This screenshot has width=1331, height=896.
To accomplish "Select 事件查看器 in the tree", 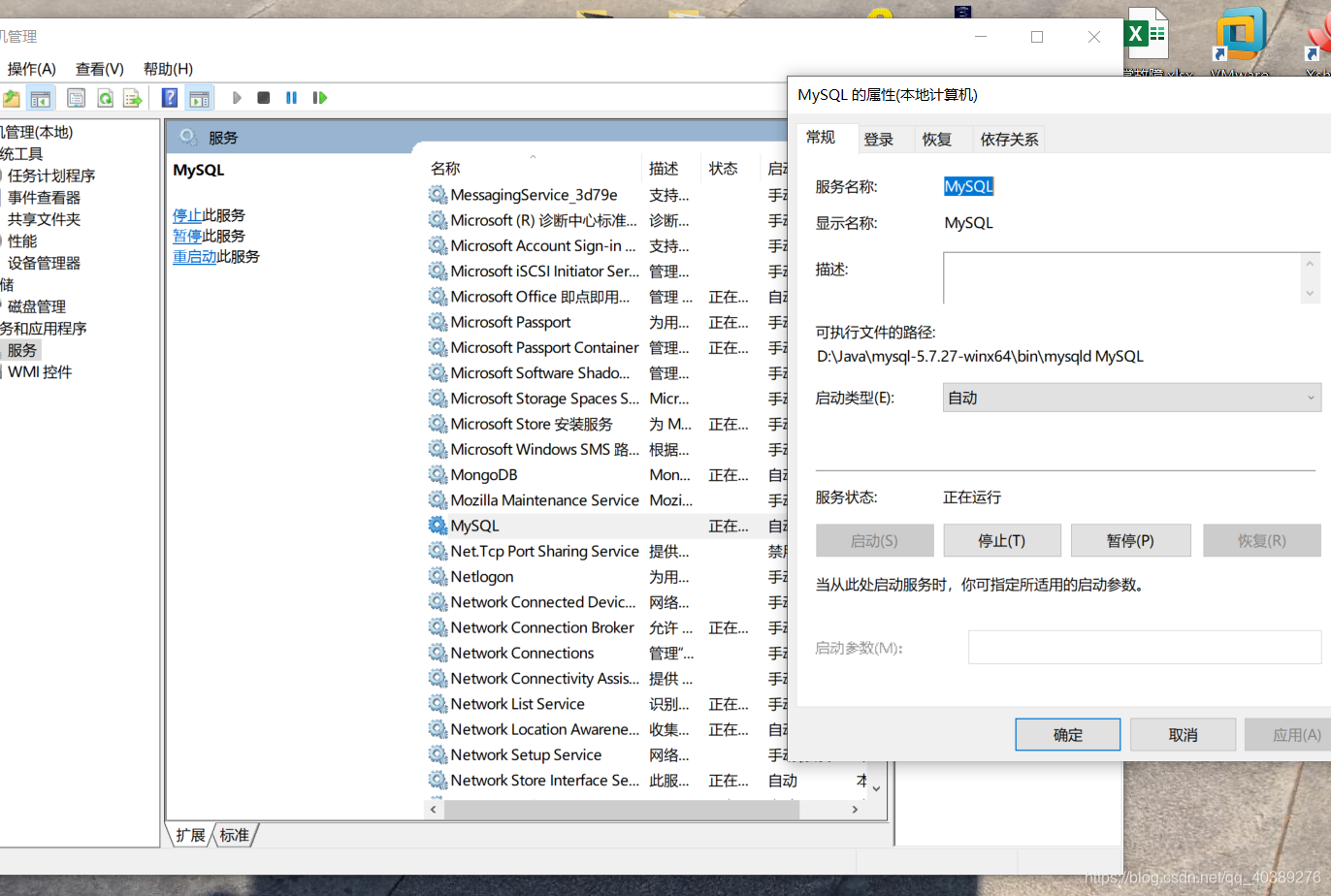I will pos(45,198).
